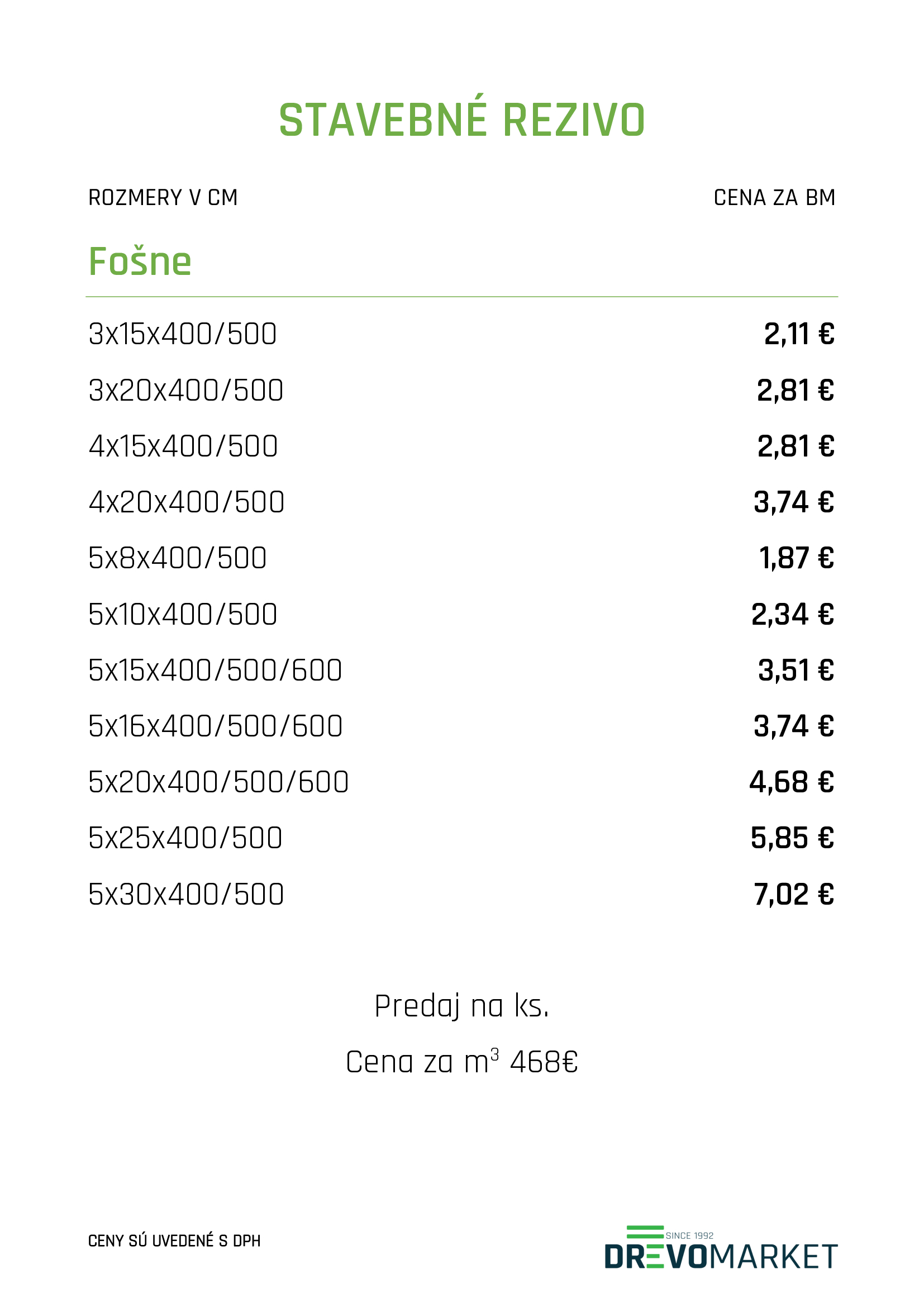
Task: Click the 2,11 € price
Action: [x=799, y=334]
